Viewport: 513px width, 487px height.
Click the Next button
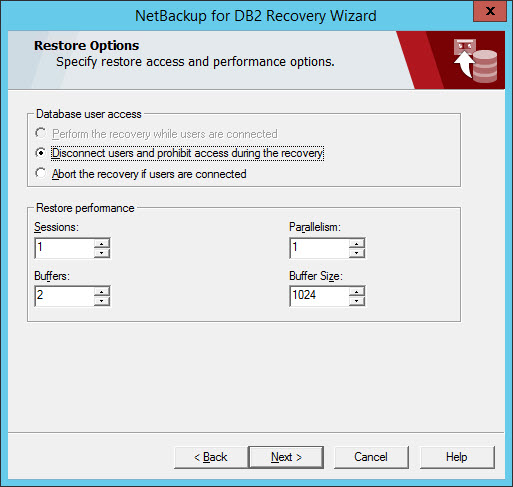pyautogui.click(x=286, y=457)
